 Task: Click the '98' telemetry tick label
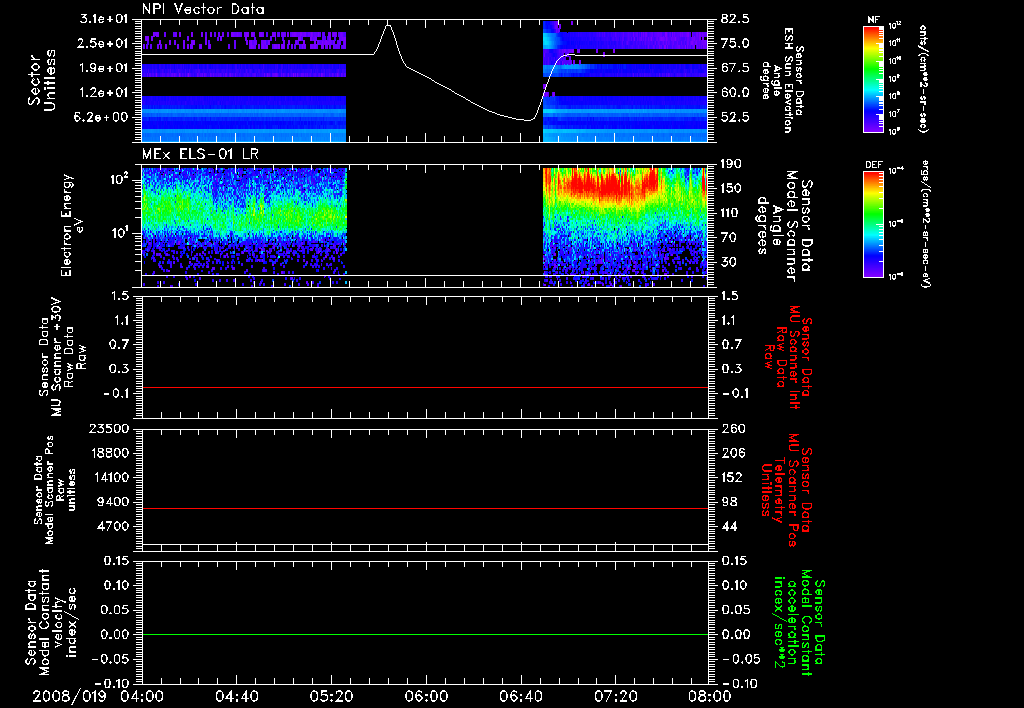[729, 502]
